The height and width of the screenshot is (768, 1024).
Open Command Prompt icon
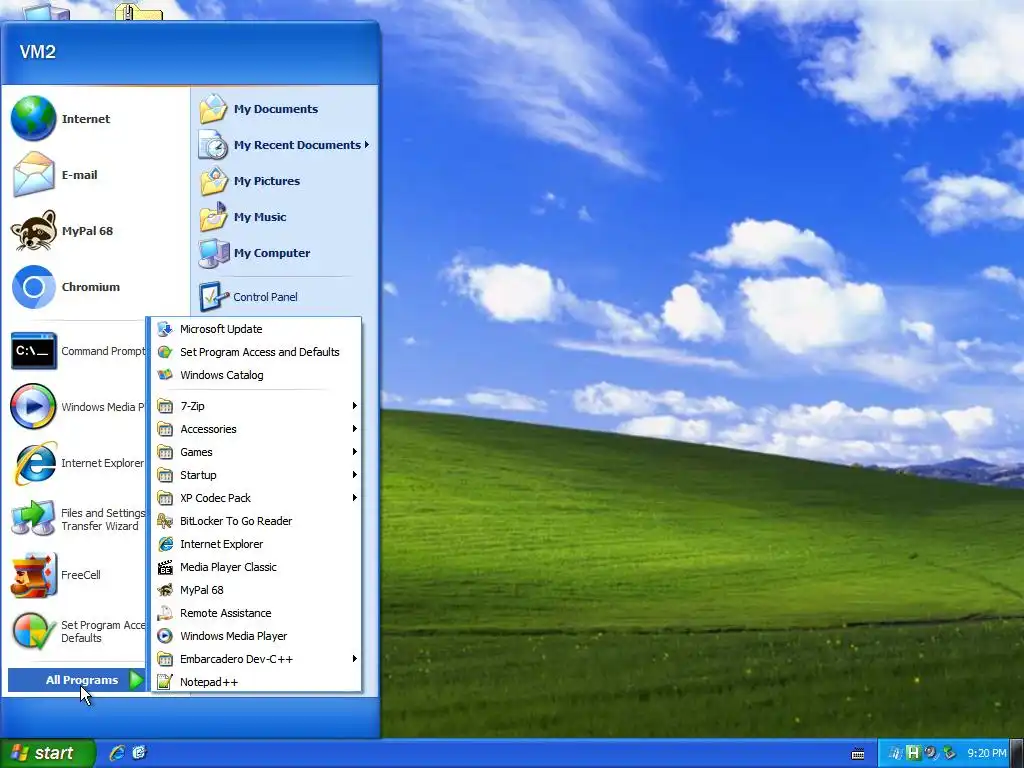coord(33,351)
